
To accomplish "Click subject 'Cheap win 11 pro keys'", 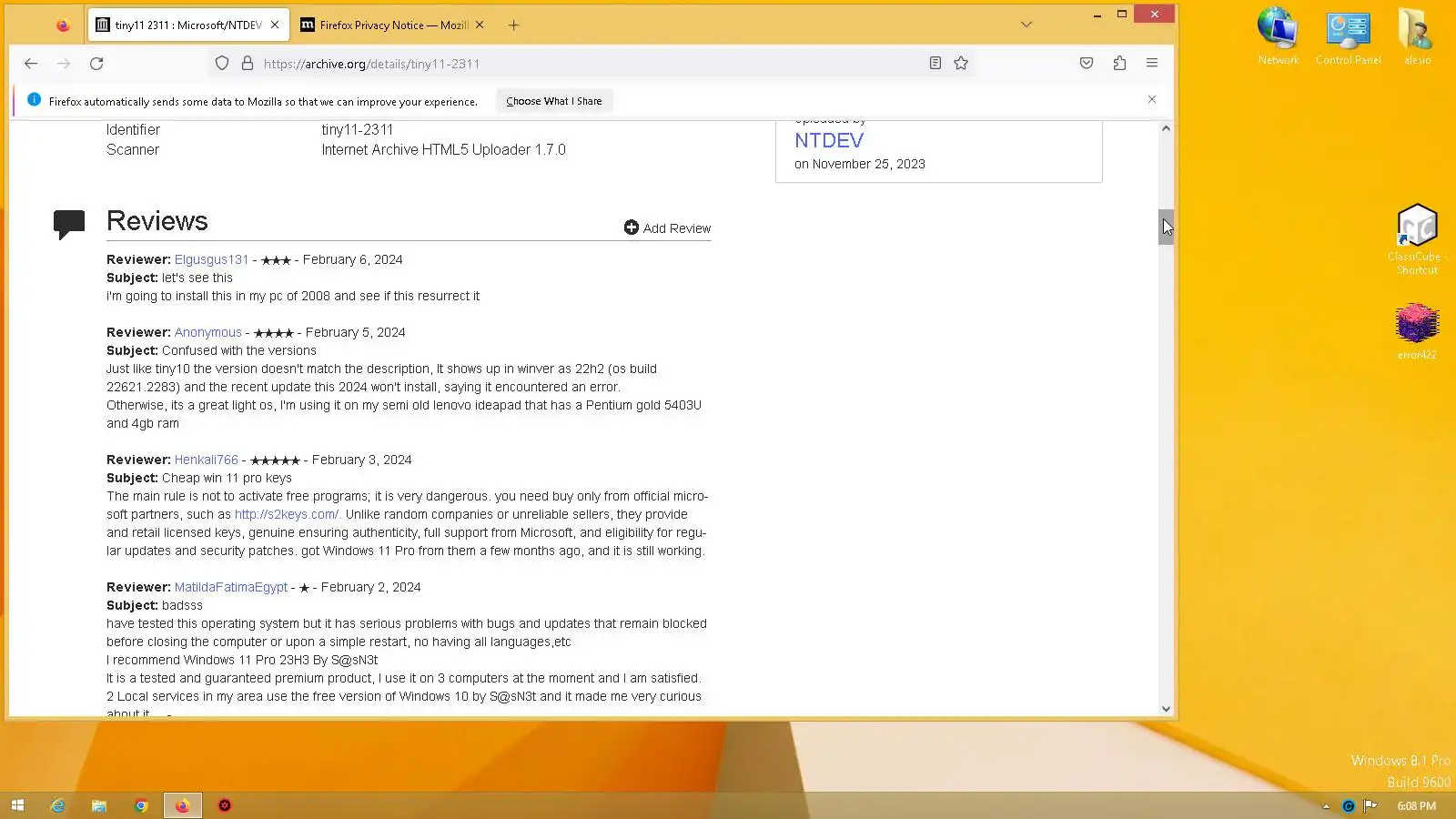I will [227, 479].
